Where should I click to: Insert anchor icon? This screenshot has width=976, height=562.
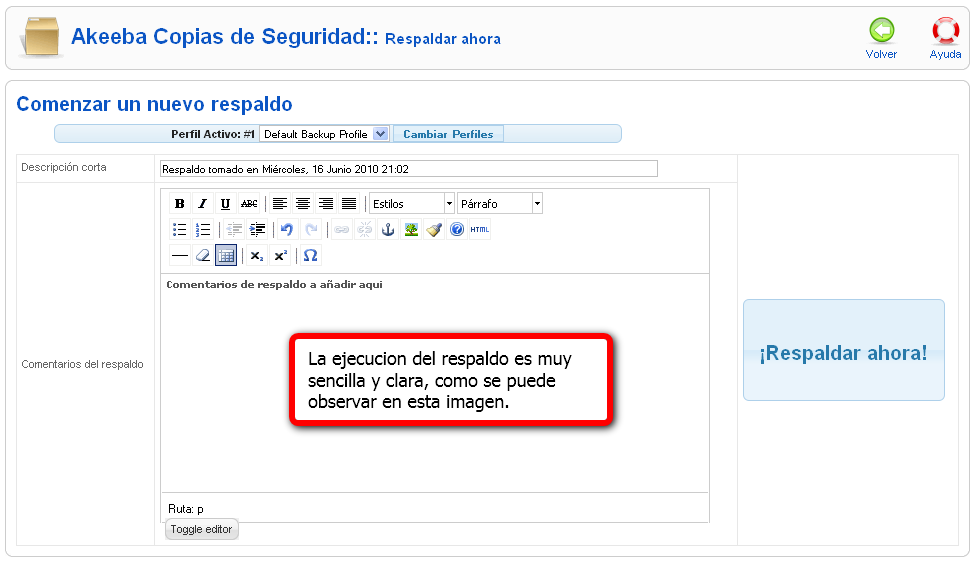388,230
